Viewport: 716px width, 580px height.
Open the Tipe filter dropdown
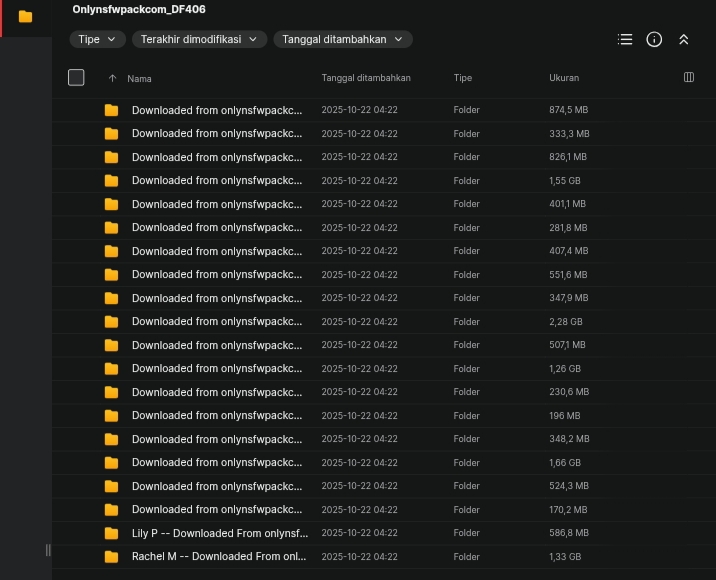[97, 39]
